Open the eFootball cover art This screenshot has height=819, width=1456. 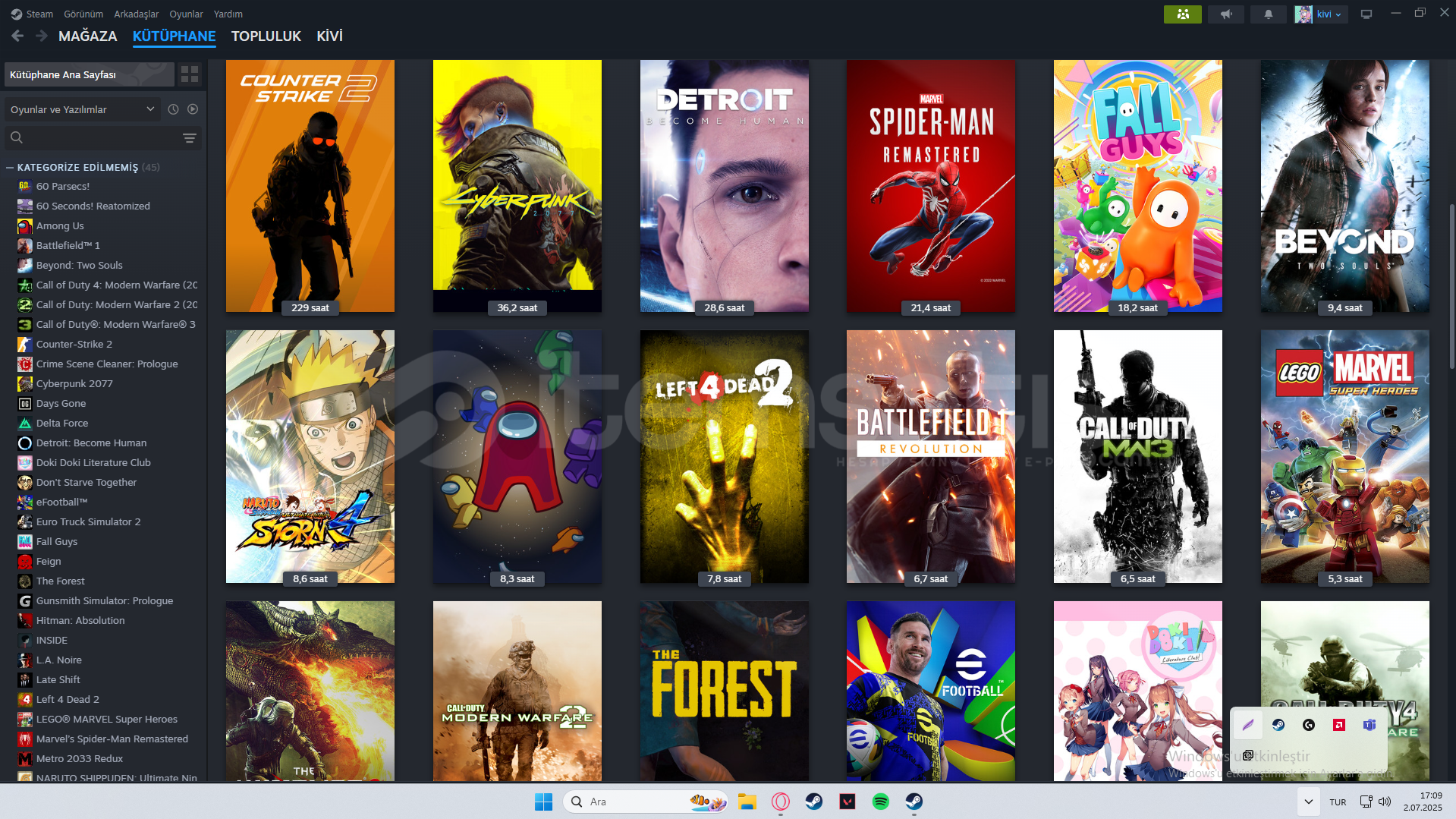[x=931, y=691]
